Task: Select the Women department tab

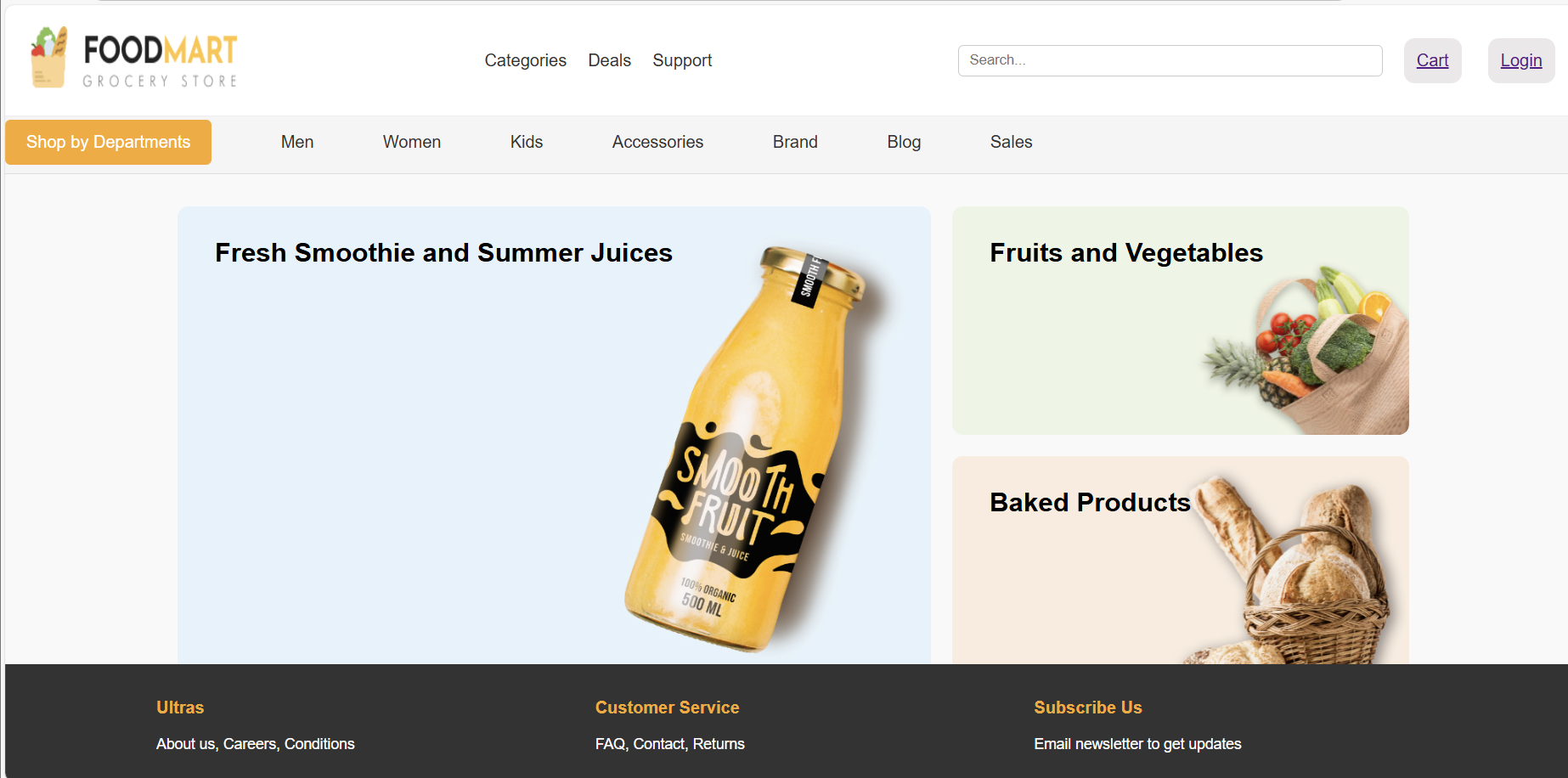Action: 412,142
